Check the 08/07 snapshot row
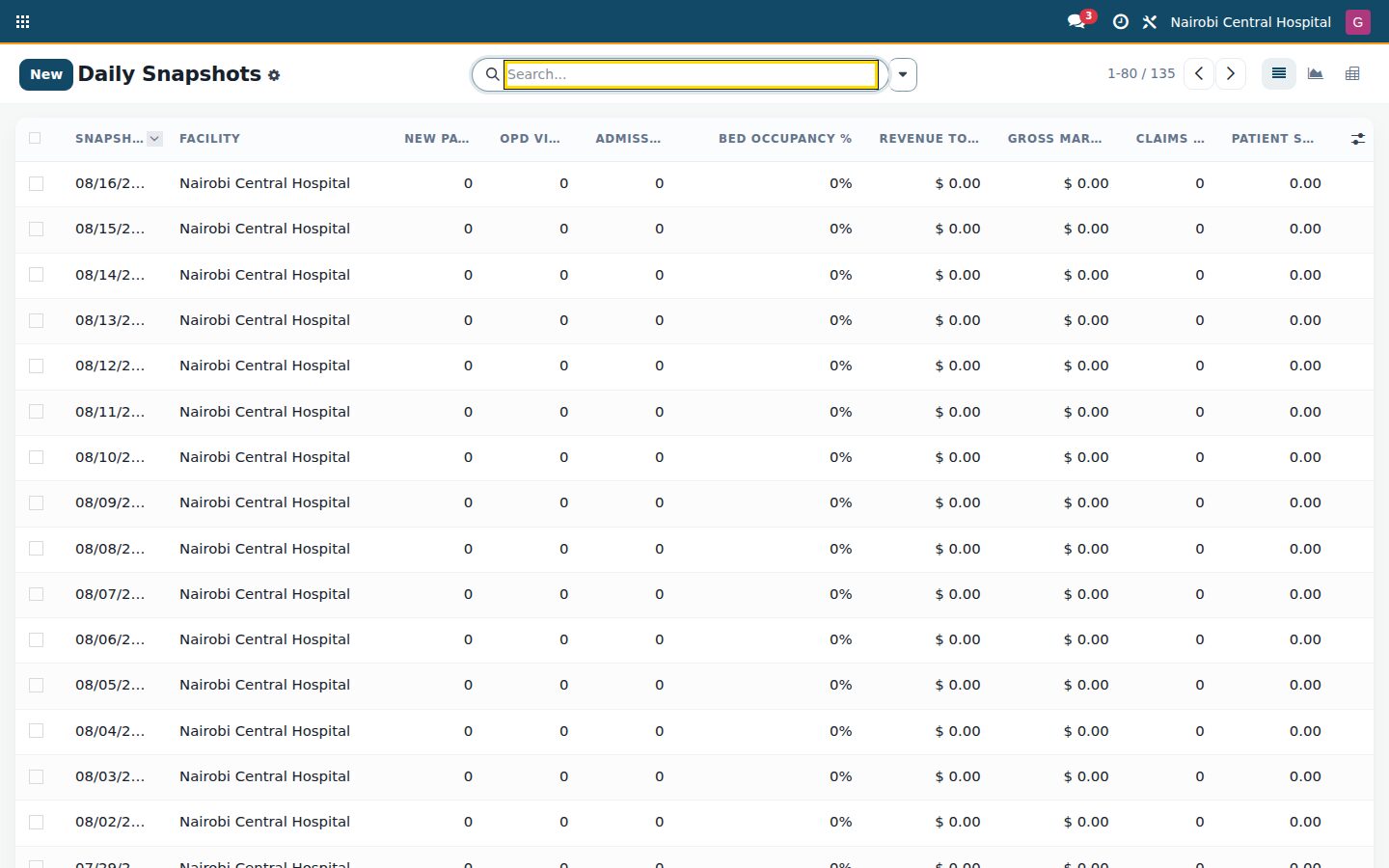The height and width of the screenshot is (868, 1389). 37,594
